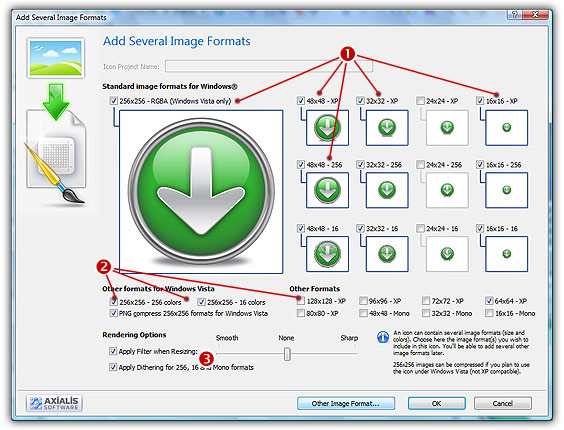564x430 pixels.
Task: Toggle PNG compress 256x256 formats checkbox
Action: (113, 313)
